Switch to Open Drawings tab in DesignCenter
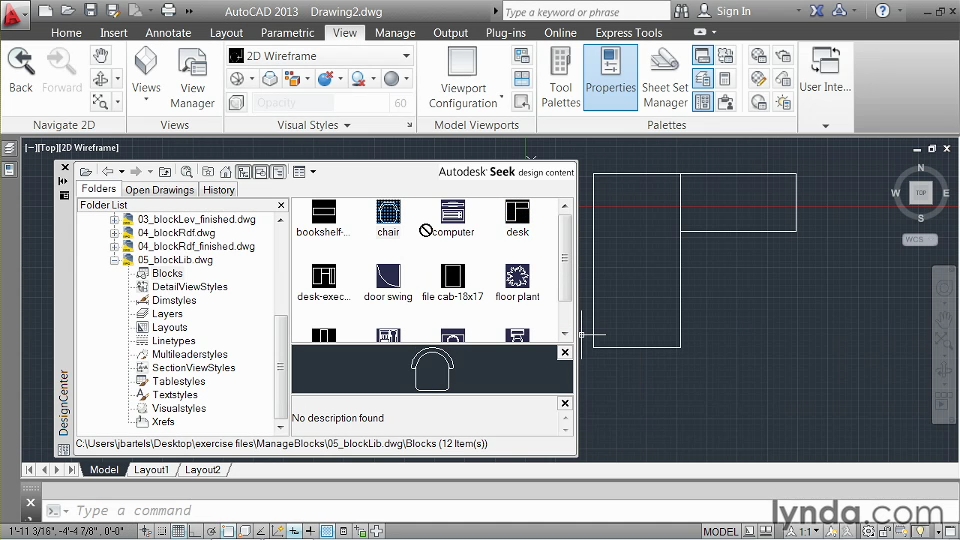Viewport: 960px width, 540px height. tap(159, 190)
